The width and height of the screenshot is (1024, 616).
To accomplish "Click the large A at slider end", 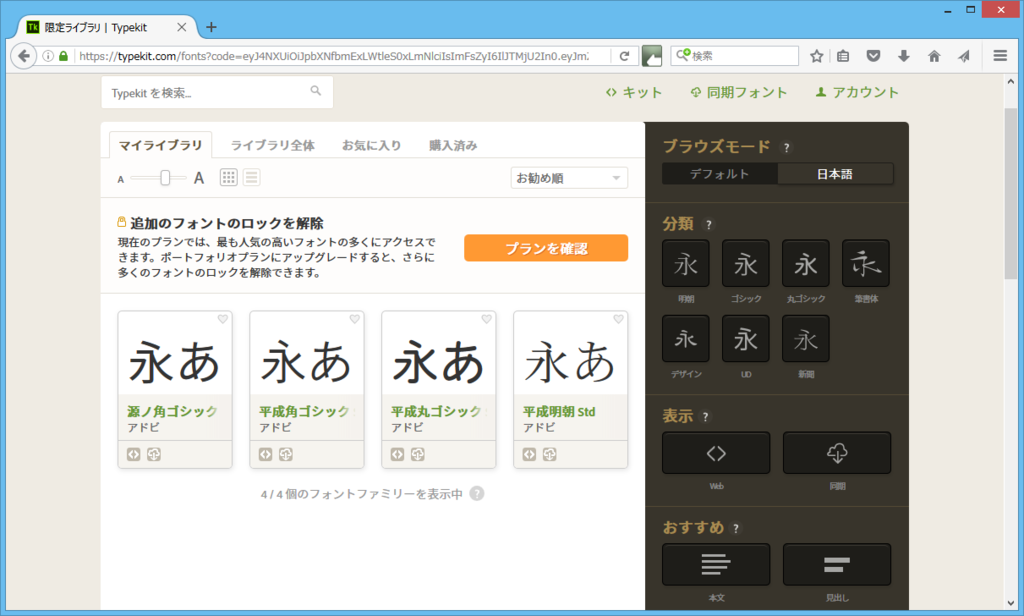I will (x=199, y=178).
